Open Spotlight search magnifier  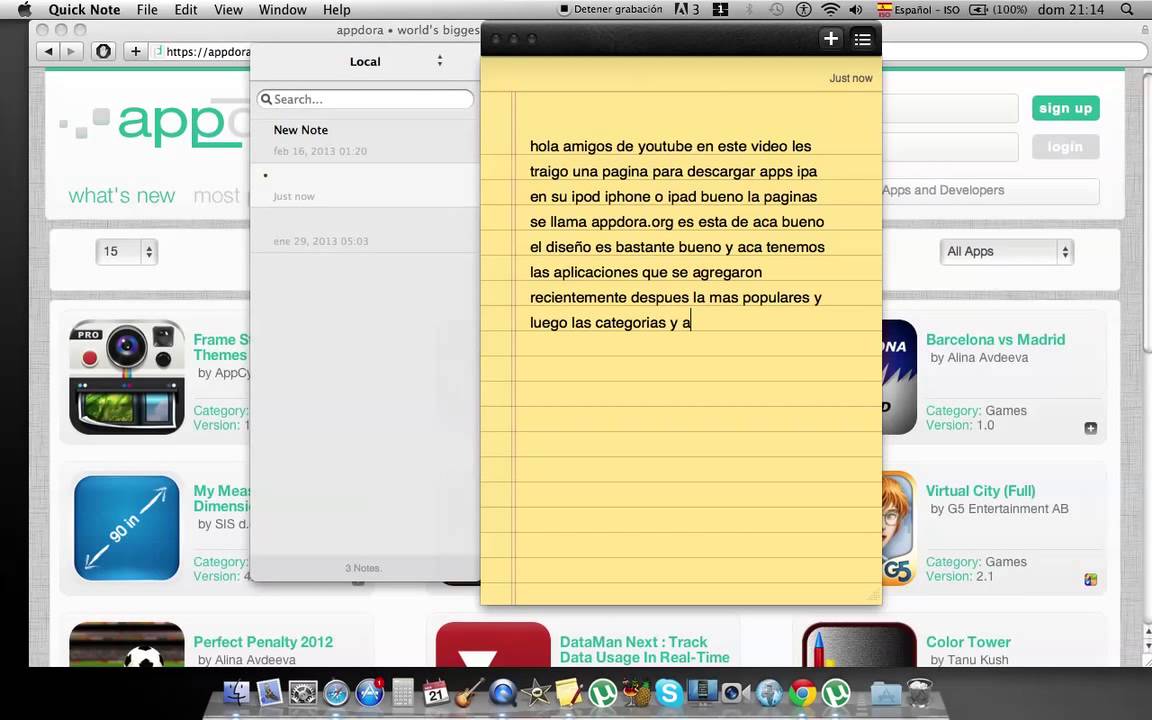pyautogui.click(x=1127, y=10)
